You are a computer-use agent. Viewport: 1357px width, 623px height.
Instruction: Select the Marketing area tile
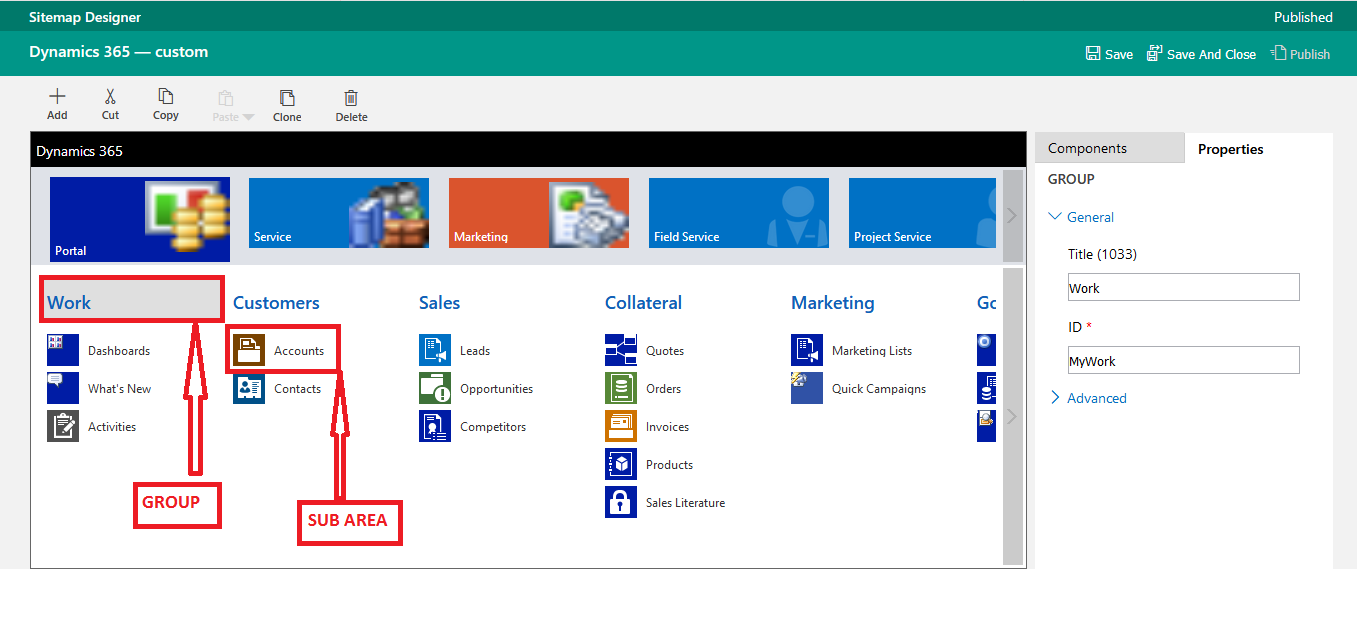539,213
